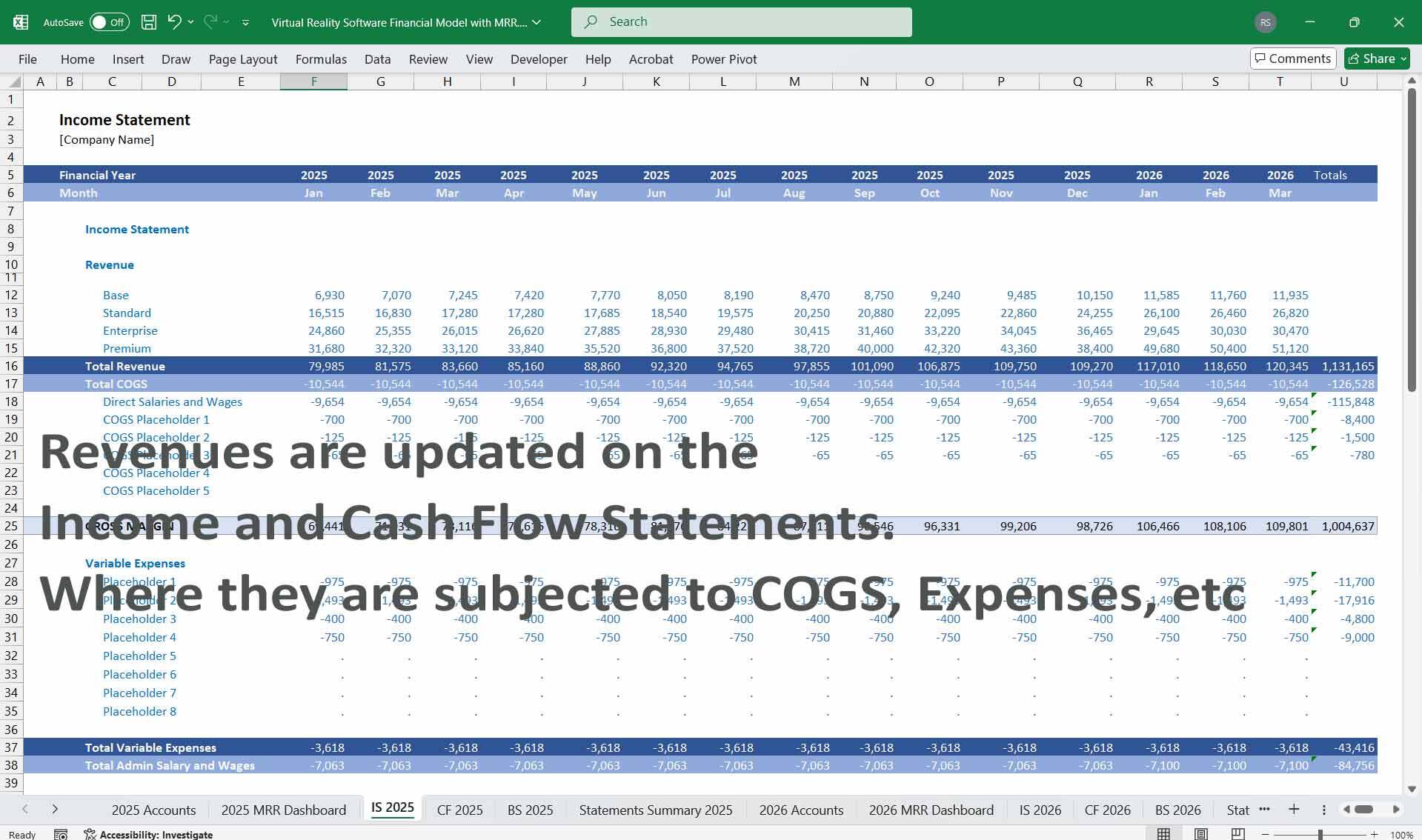Click zoom in plus button

point(1375,834)
